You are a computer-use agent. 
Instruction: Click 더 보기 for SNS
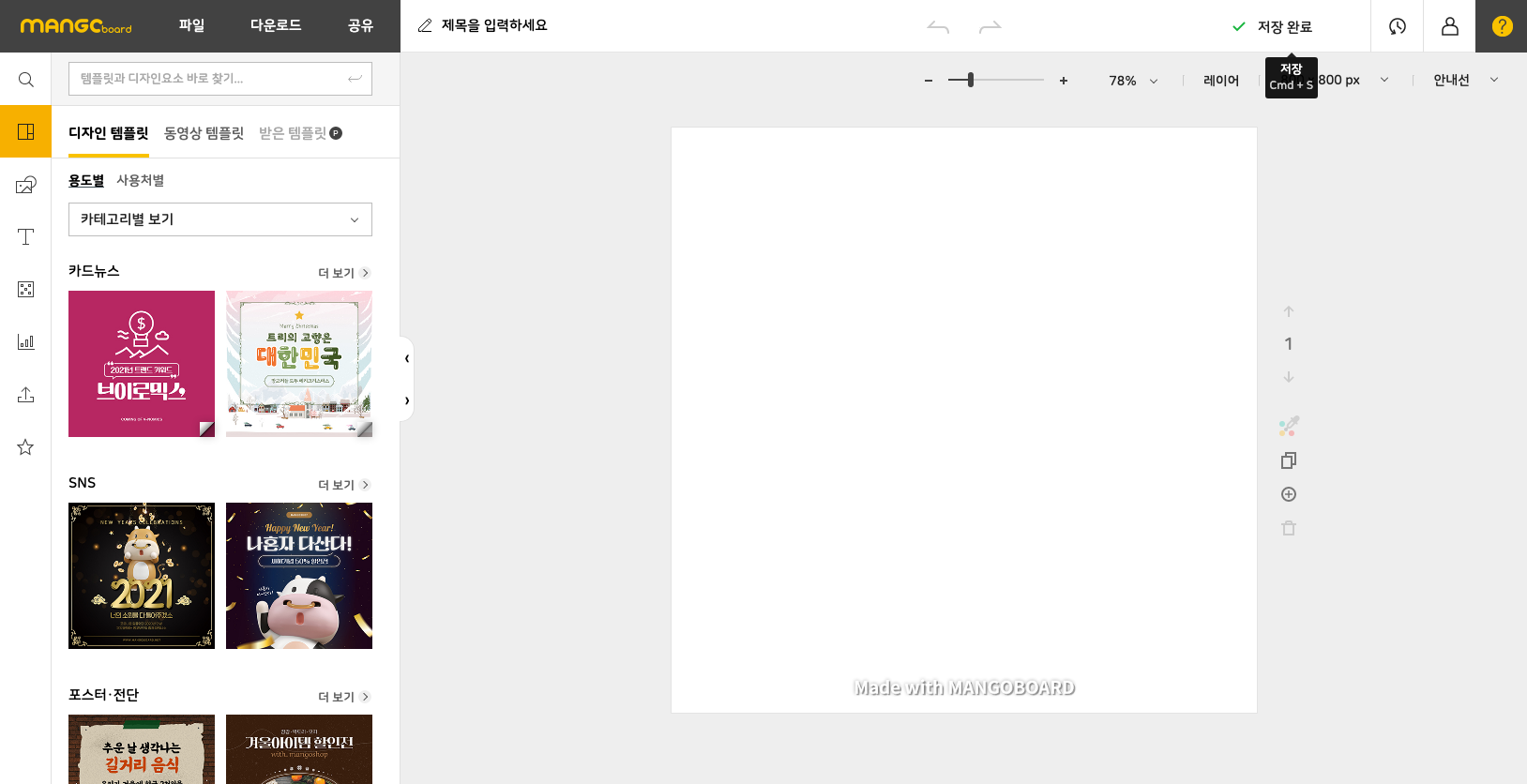click(x=344, y=485)
